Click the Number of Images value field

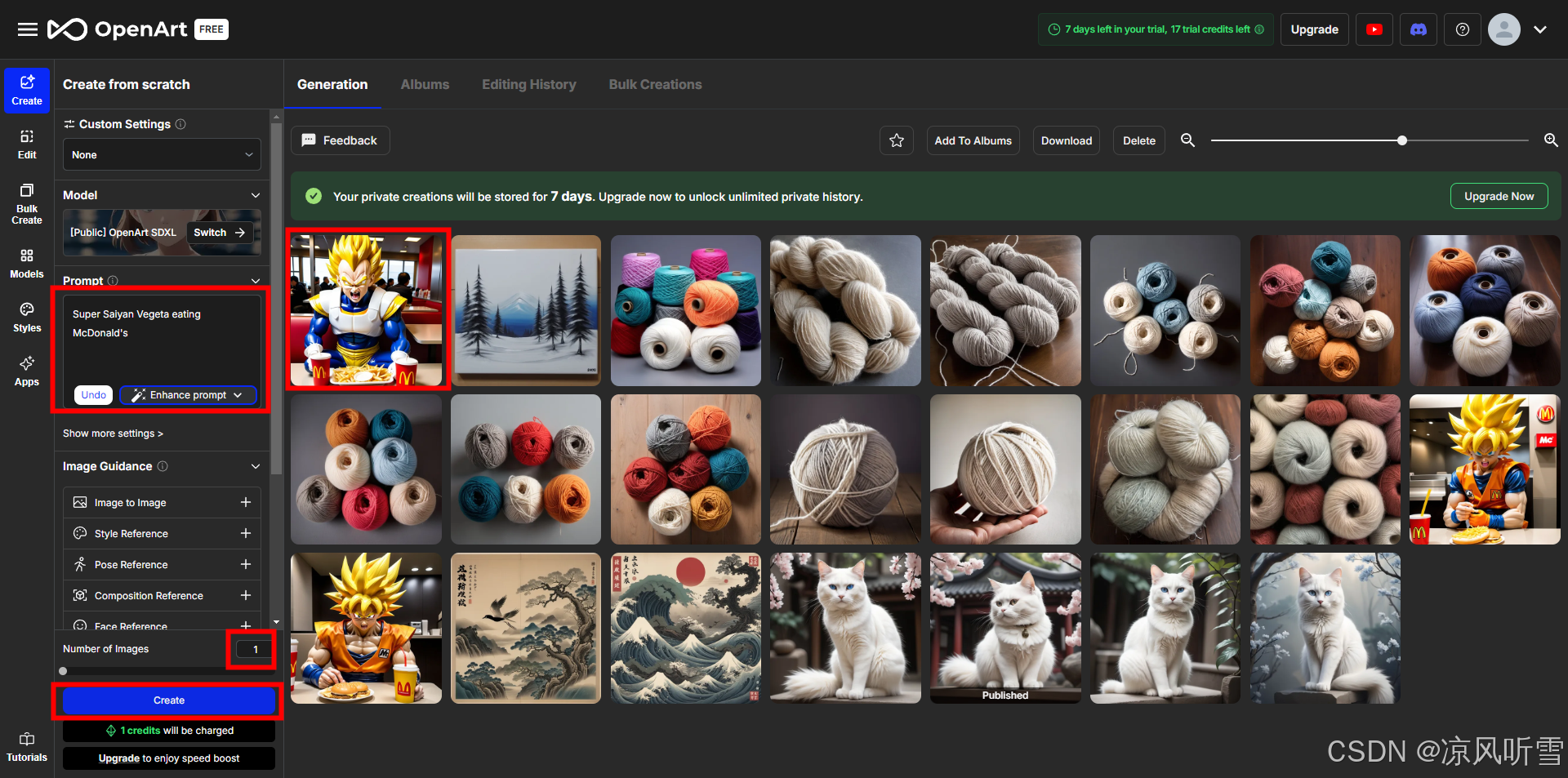click(x=254, y=650)
